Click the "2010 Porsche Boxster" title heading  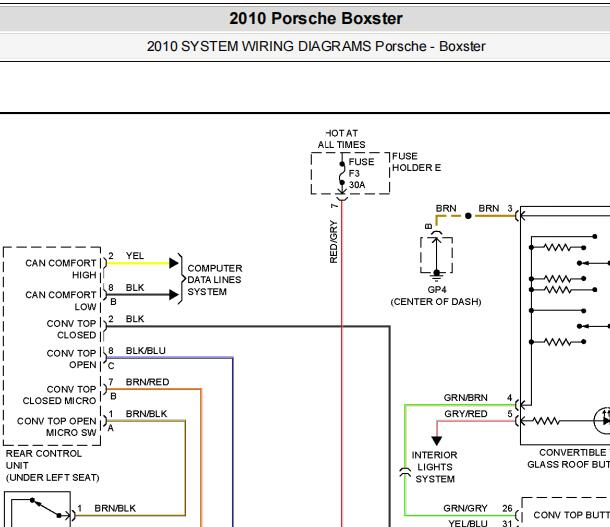[316, 18]
